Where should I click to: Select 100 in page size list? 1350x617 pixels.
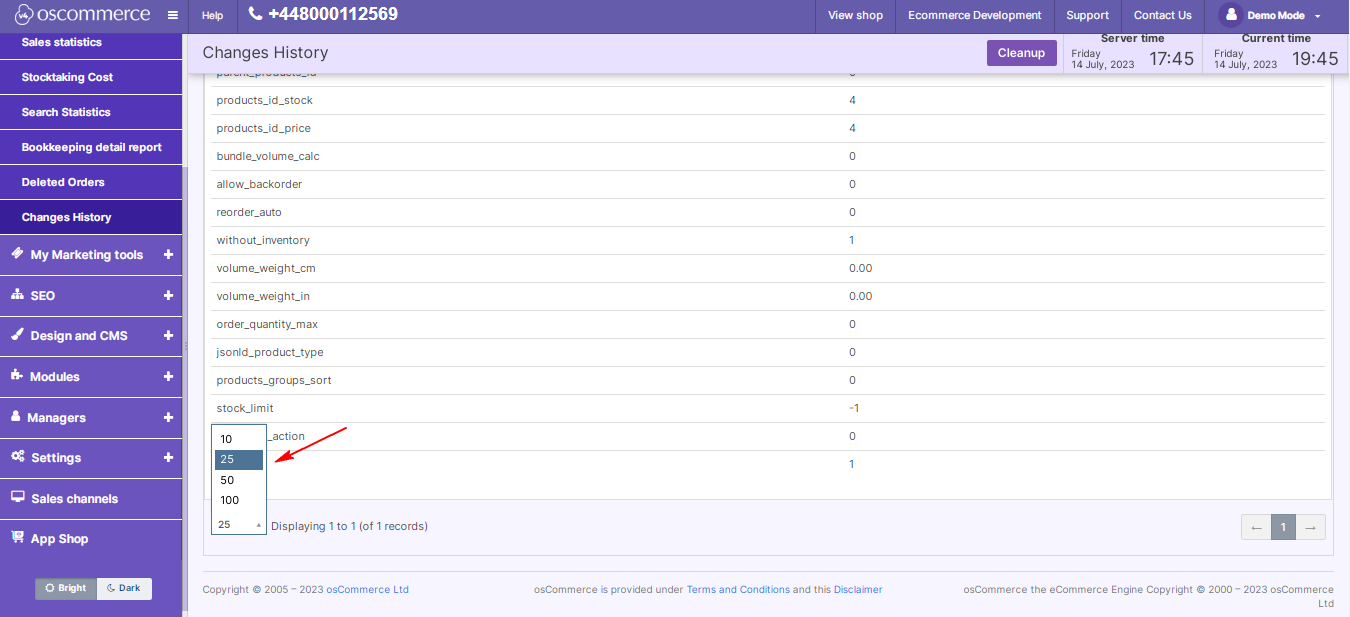(x=239, y=500)
